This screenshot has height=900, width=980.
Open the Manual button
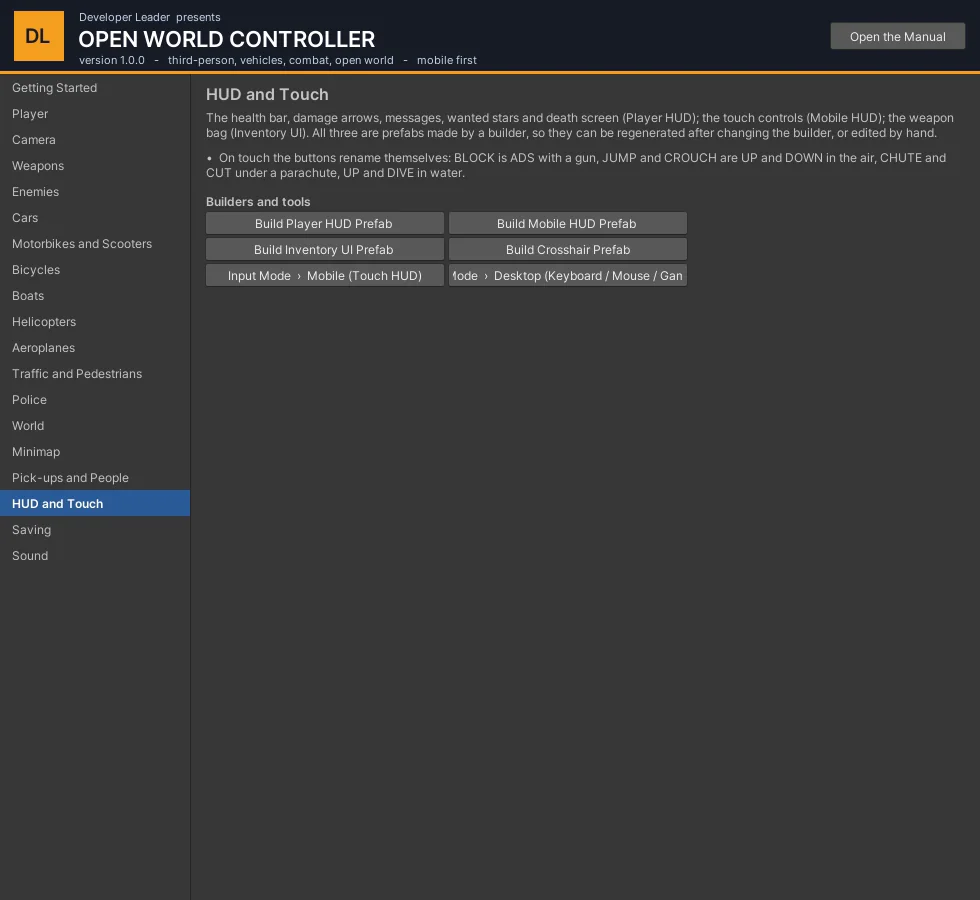point(898,36)
